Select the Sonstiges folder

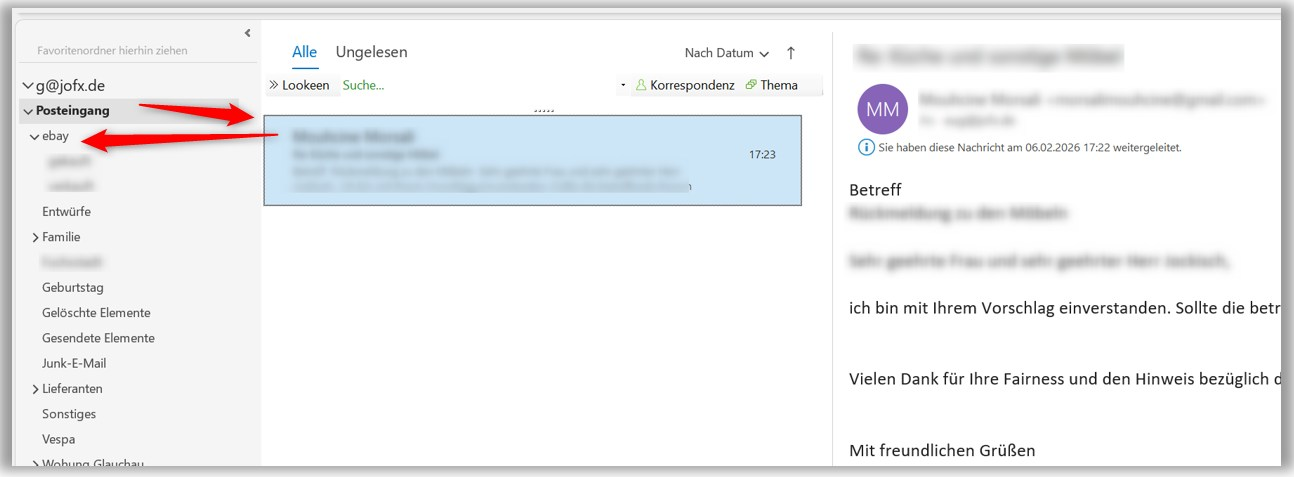pyautogui.click(x=69, y=413)
